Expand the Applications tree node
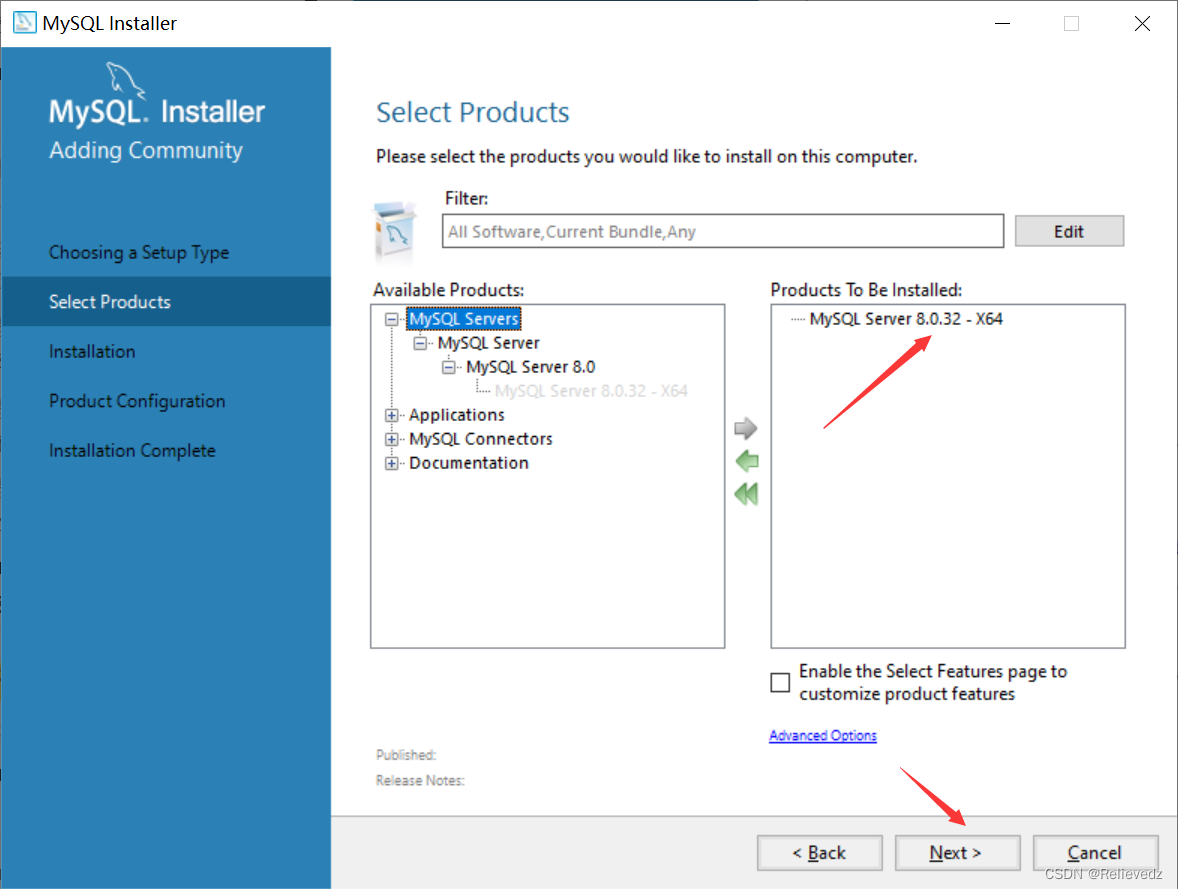 click(x=391, y=414)
